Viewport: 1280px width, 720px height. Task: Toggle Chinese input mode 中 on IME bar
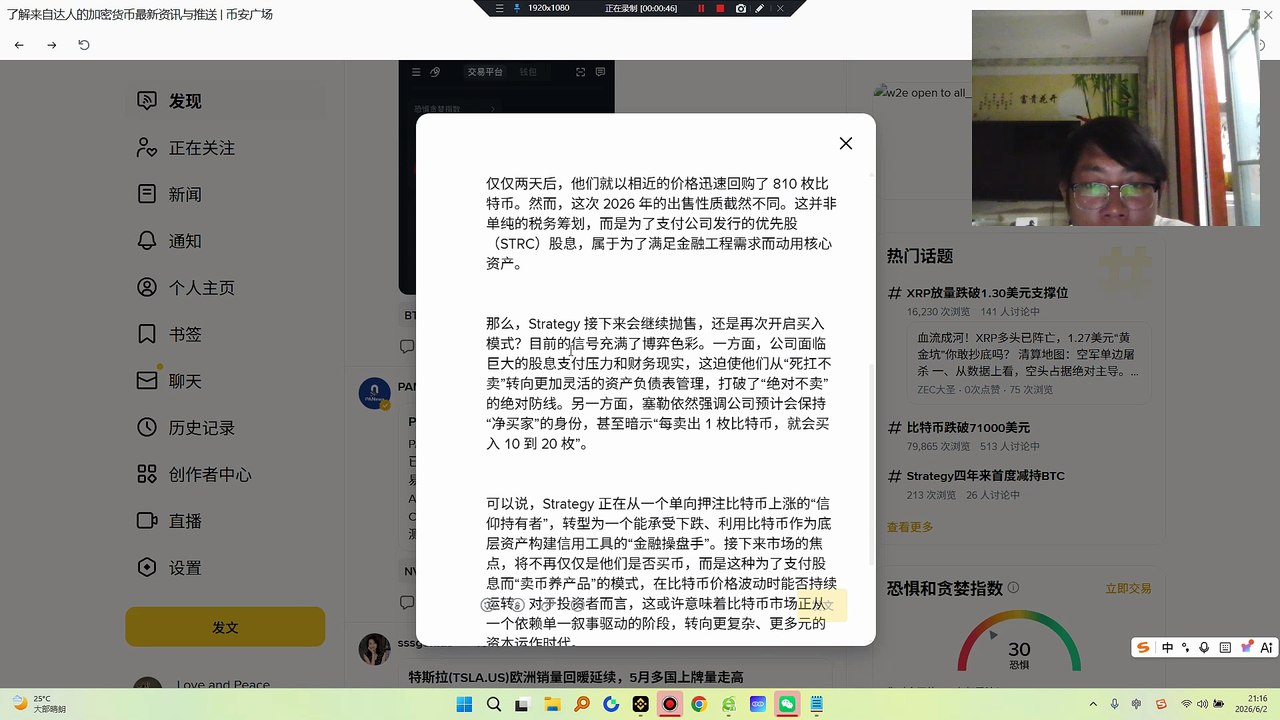1167,648
